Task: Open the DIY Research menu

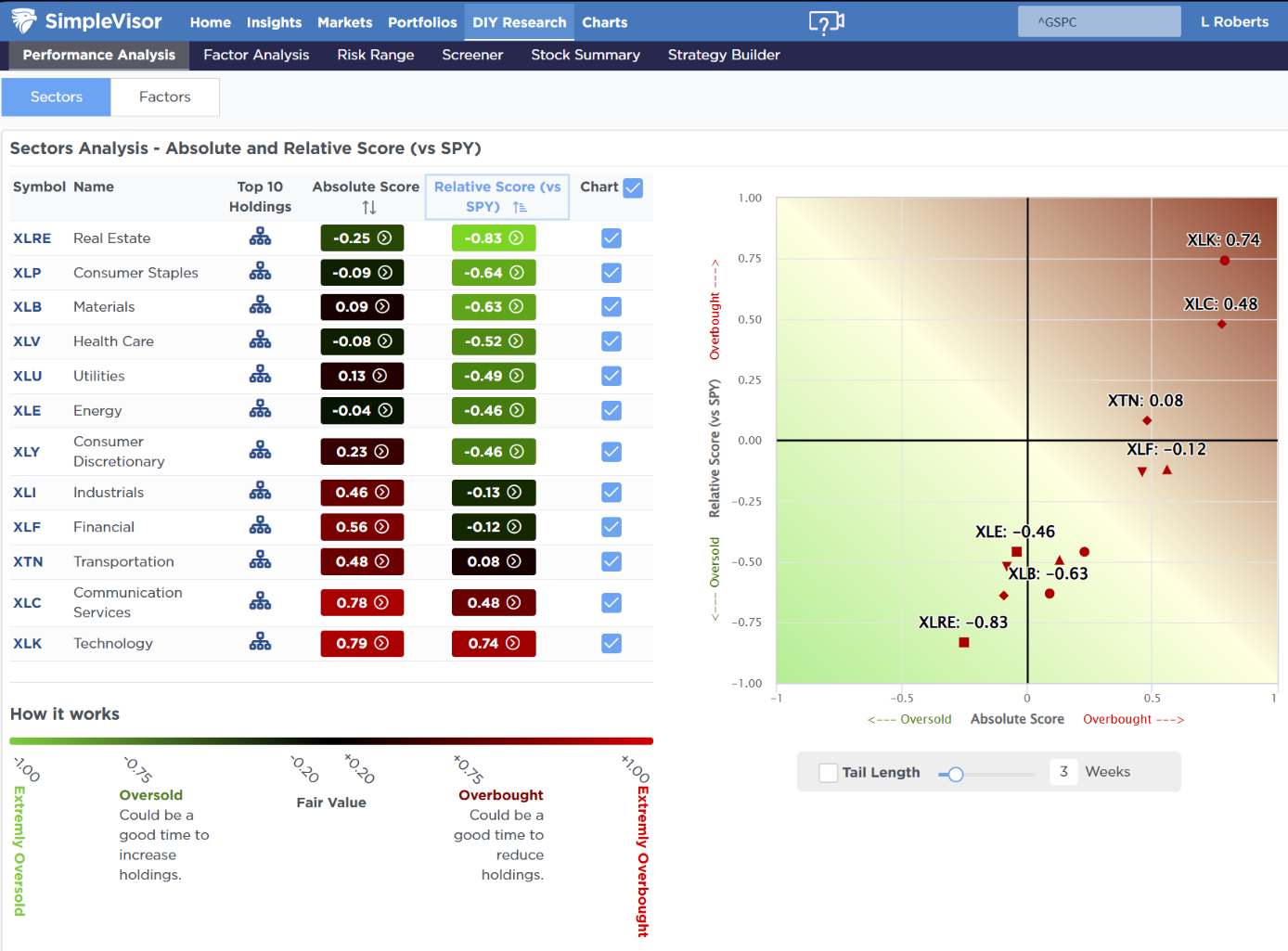Action: click(x=520, y=22)
